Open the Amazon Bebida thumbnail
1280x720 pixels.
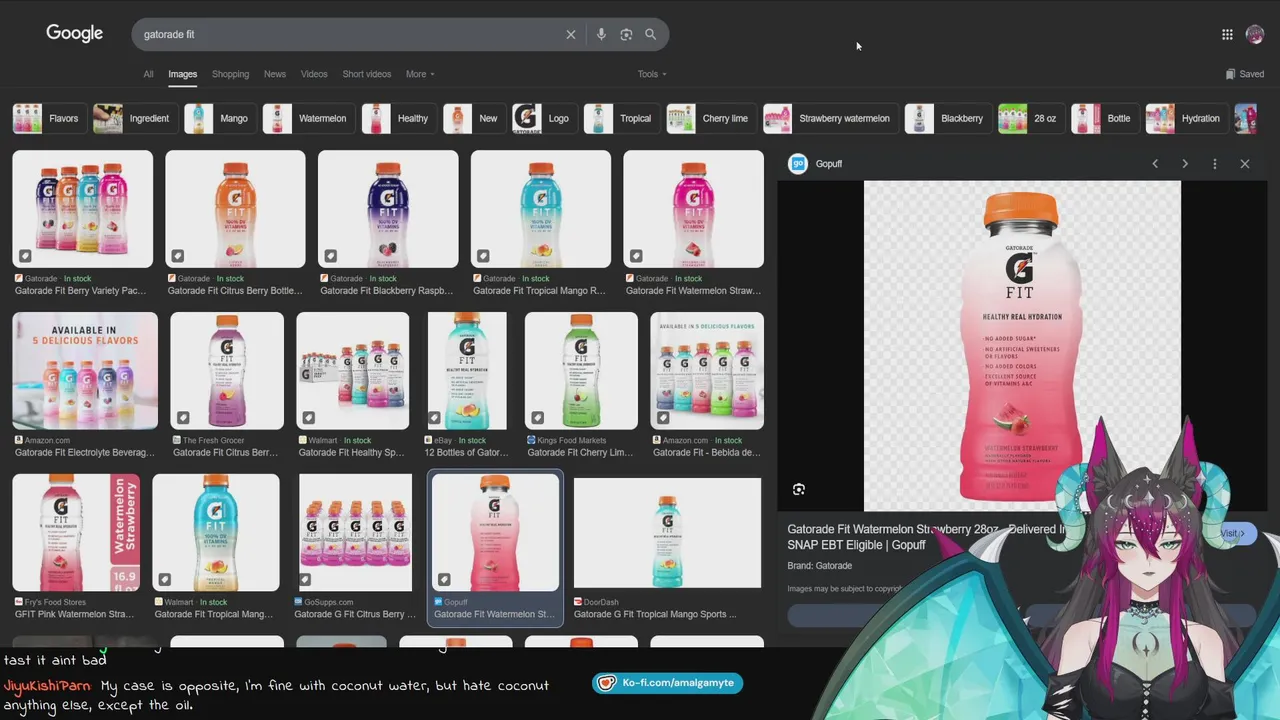click(x=707, y=371)
